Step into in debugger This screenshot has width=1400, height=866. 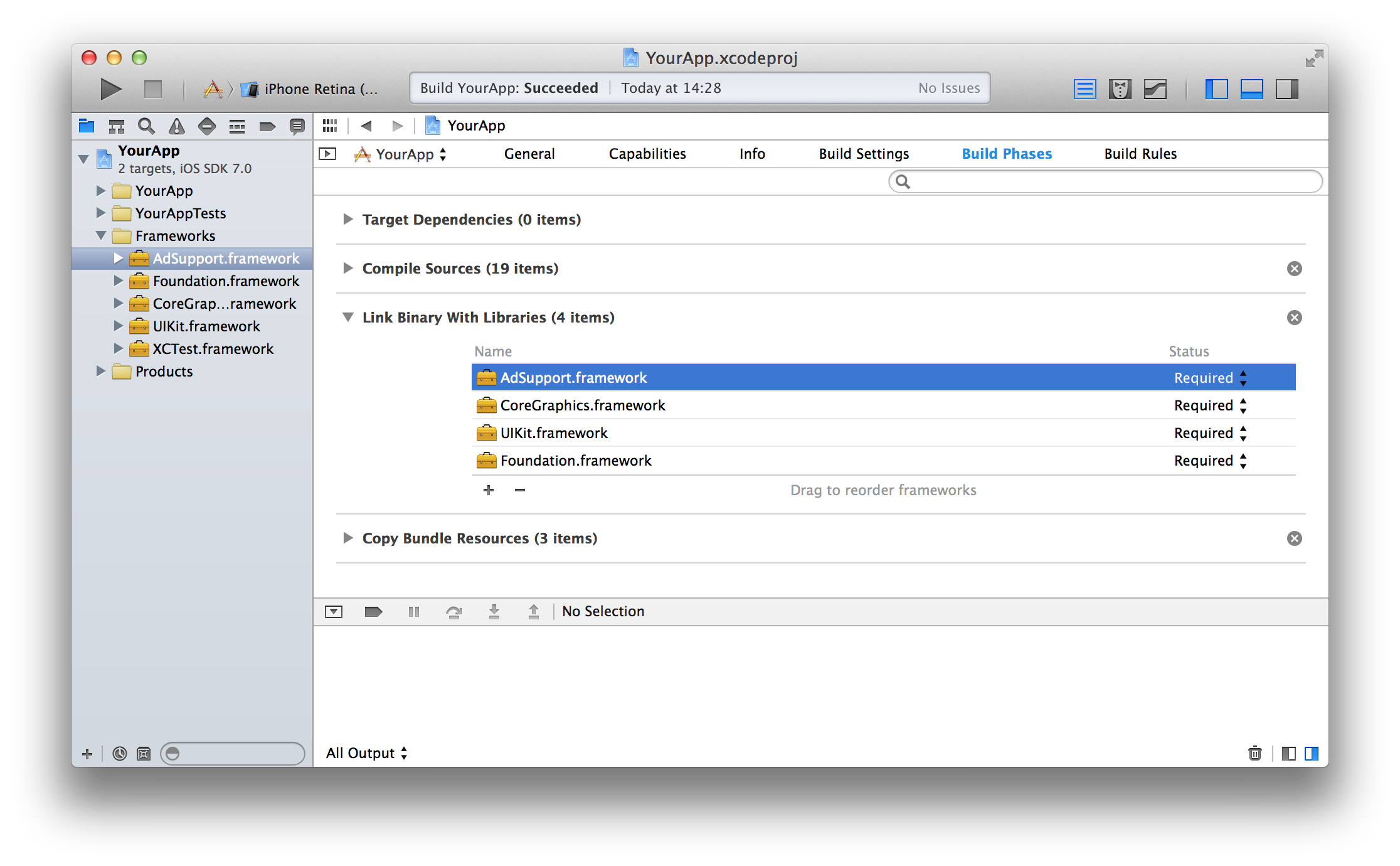click(494, 611)
